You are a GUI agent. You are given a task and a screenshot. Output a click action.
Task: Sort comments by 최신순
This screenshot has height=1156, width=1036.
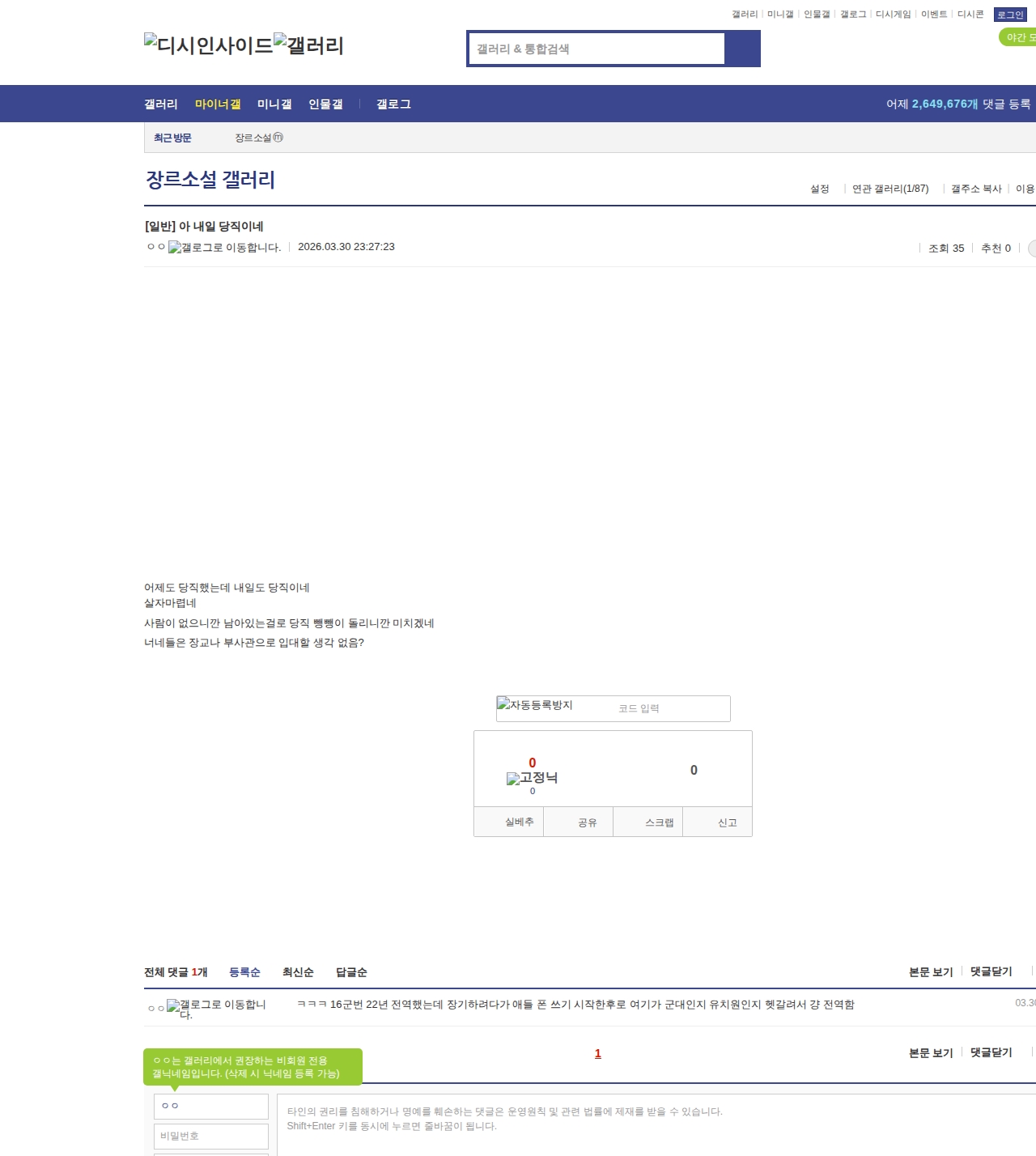[x=298, y=972]
